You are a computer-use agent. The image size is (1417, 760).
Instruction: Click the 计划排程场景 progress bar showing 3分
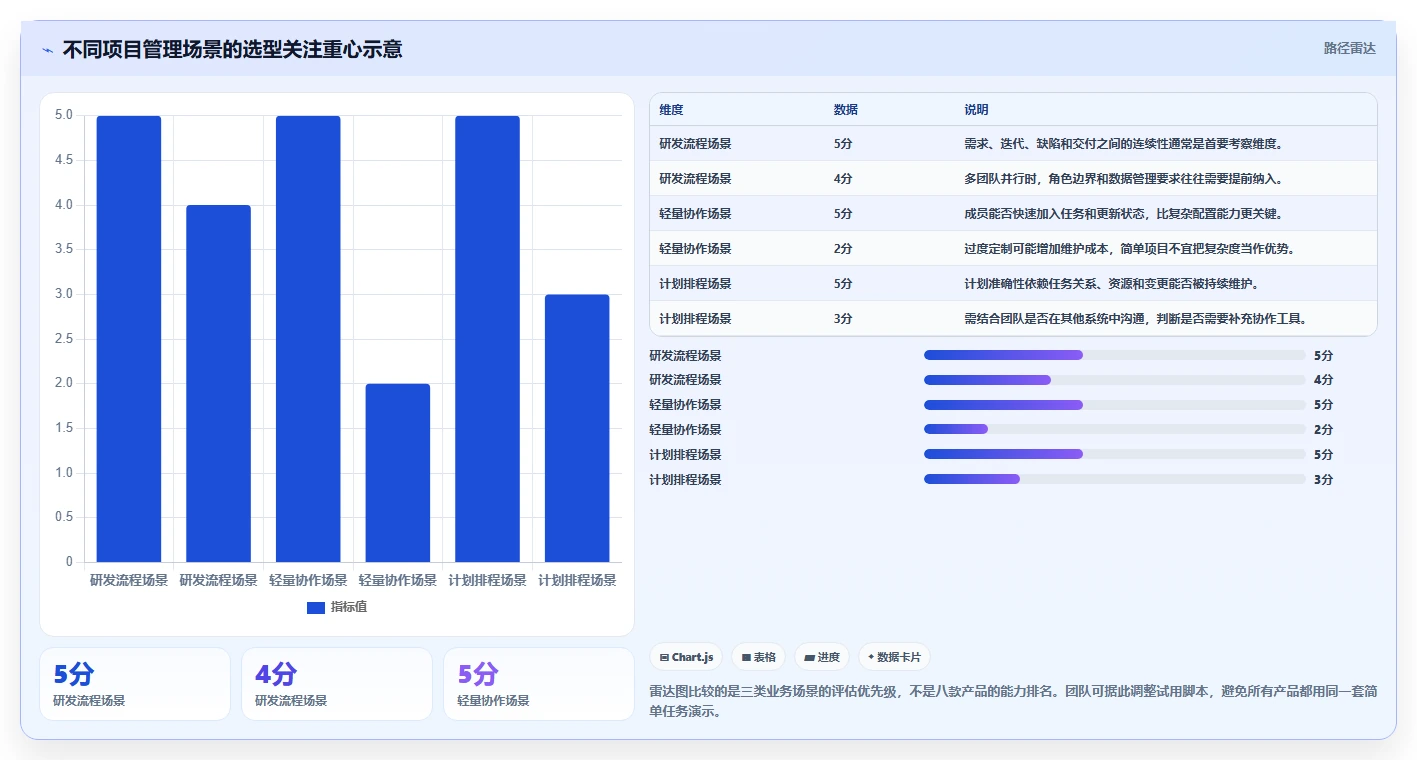tap(1114, 479)
